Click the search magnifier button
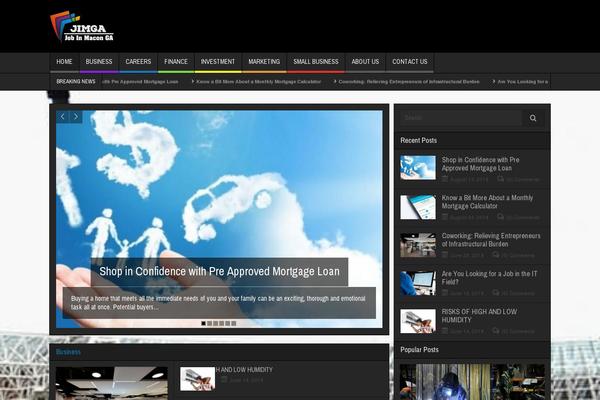600x400 pixels. 533,118
